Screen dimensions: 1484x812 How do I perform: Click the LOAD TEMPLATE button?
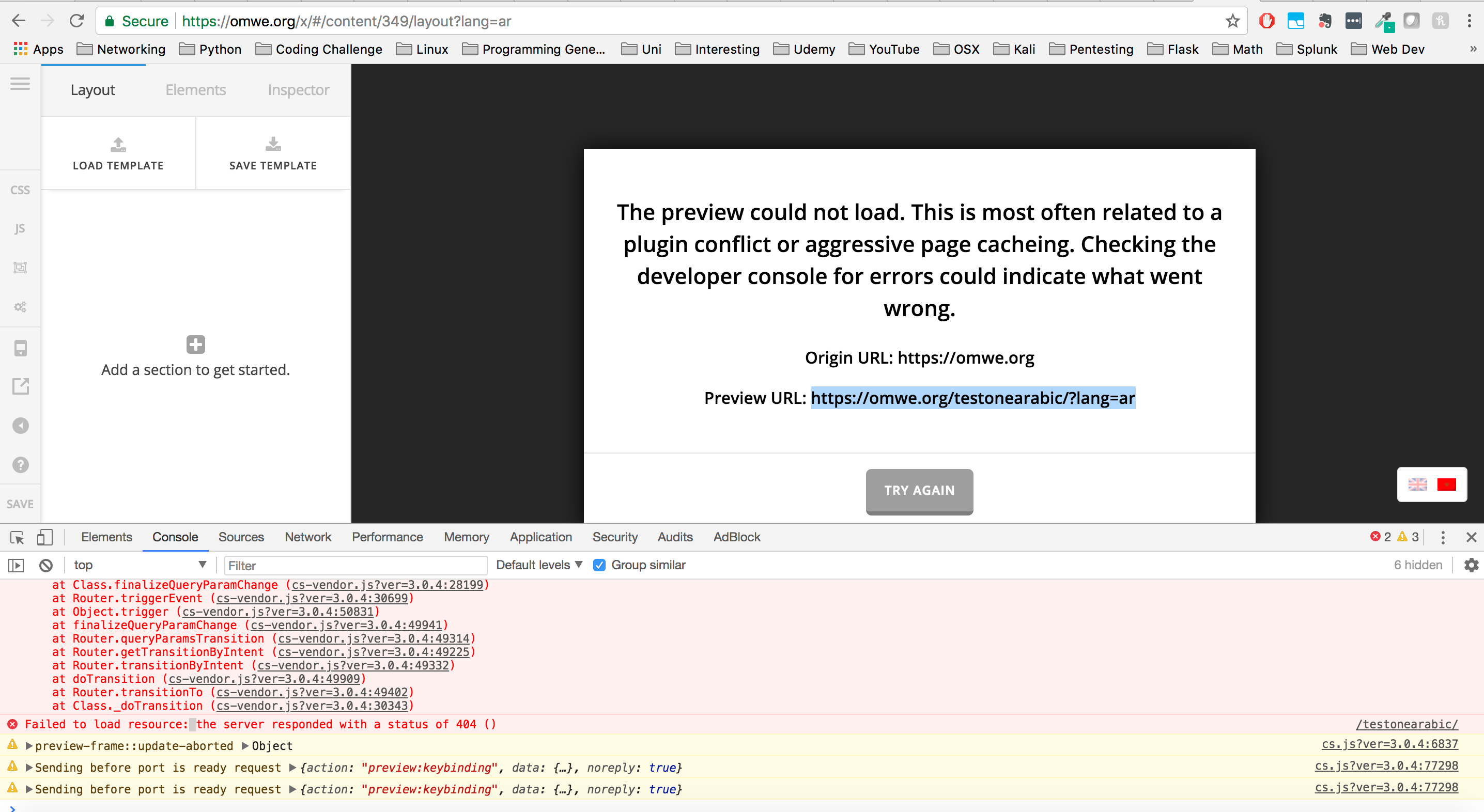point(118,153)
